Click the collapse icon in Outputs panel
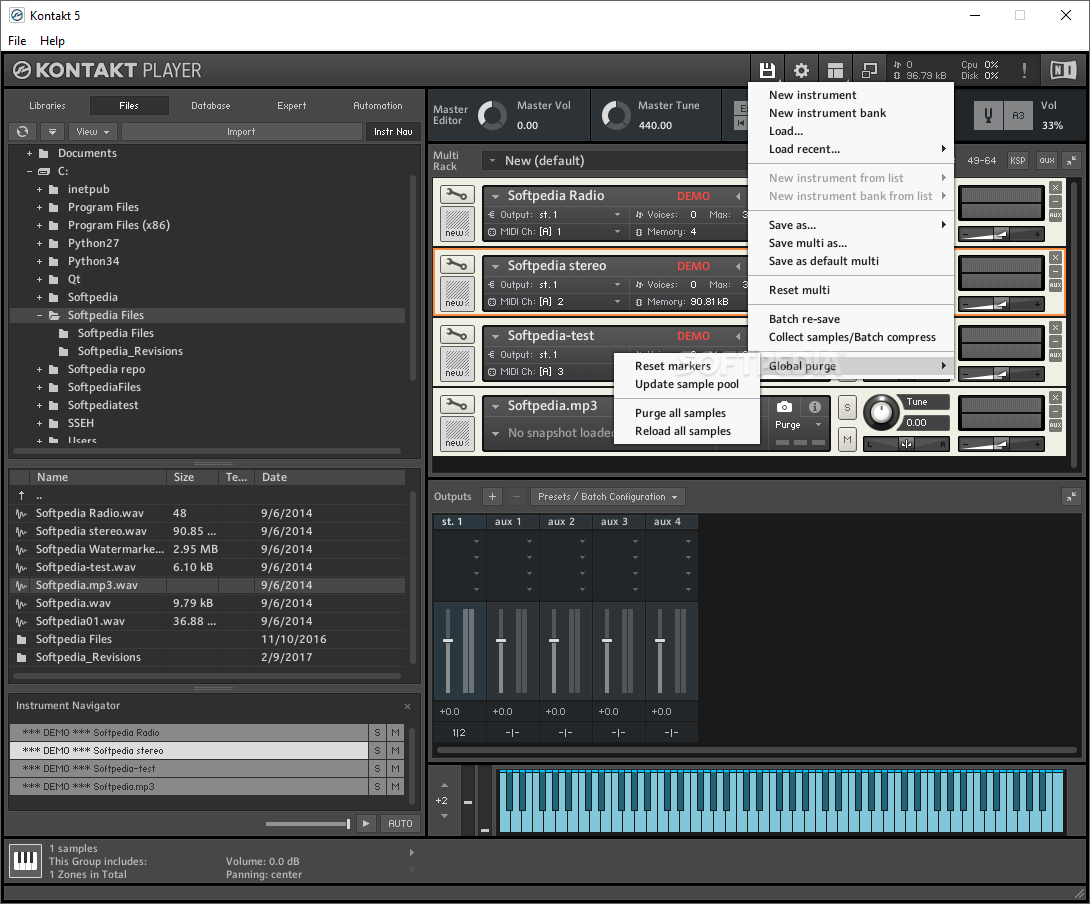This screenshot has height=904, width=1090. [1071, 497]
